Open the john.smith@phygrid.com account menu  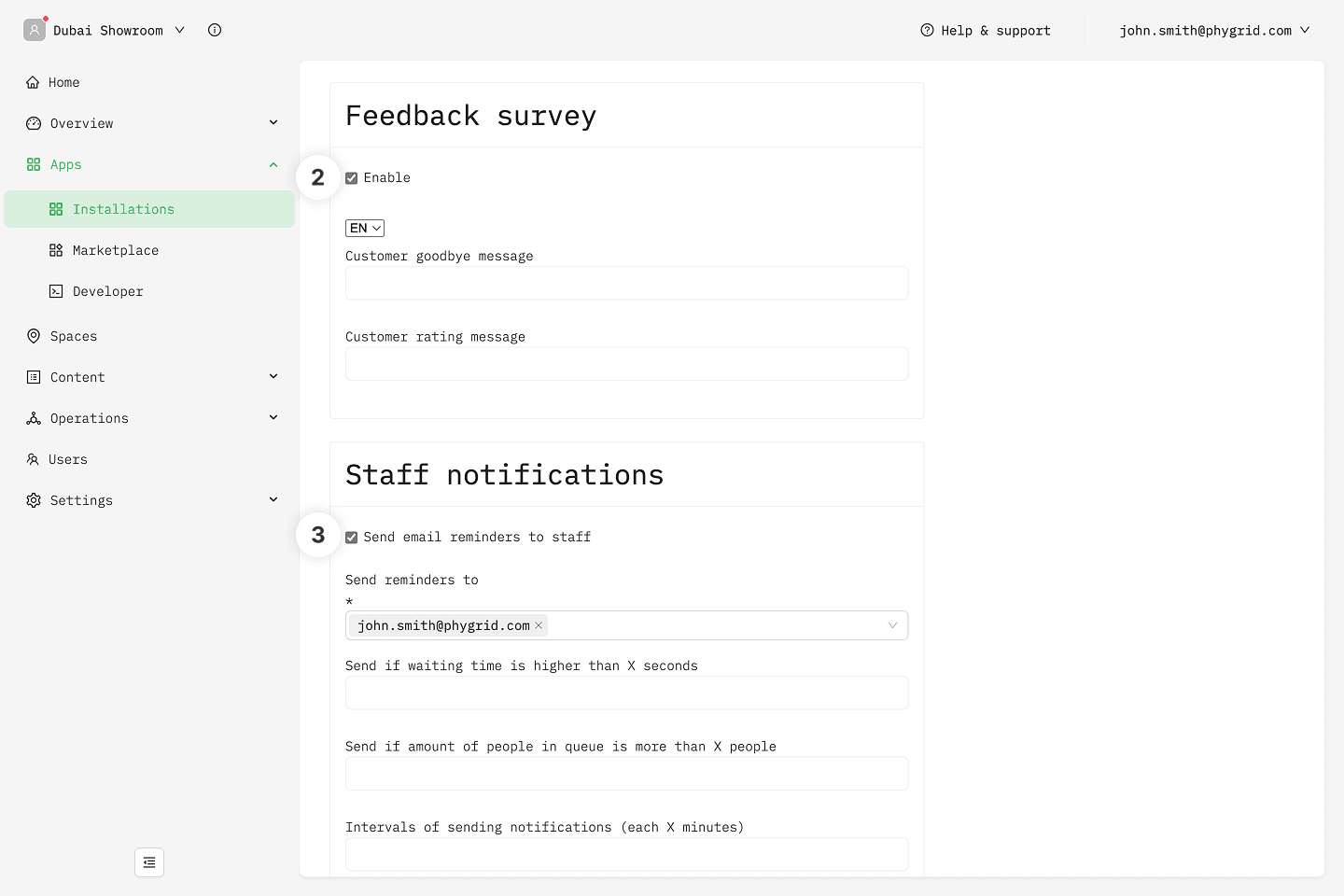pos(1214,30)
